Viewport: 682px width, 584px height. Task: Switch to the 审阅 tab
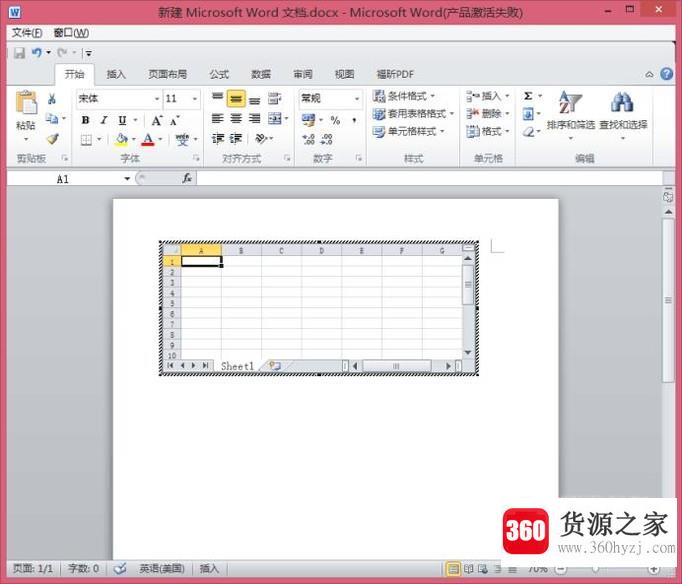click(302, 74)
